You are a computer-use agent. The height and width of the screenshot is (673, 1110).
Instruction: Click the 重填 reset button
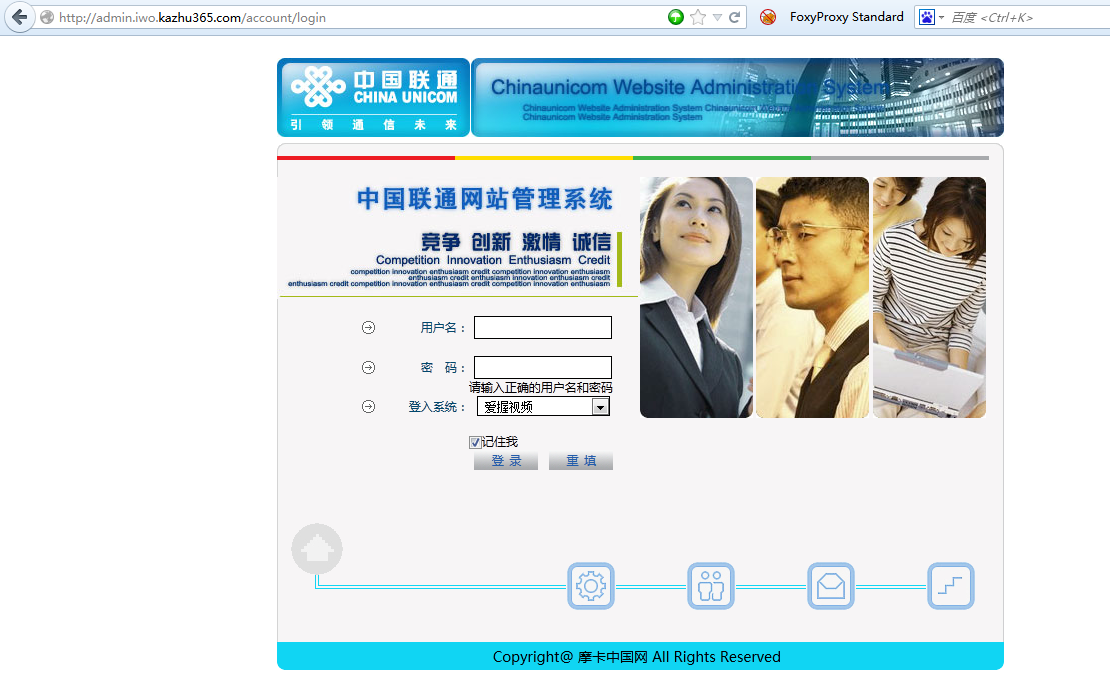(581, 461)
